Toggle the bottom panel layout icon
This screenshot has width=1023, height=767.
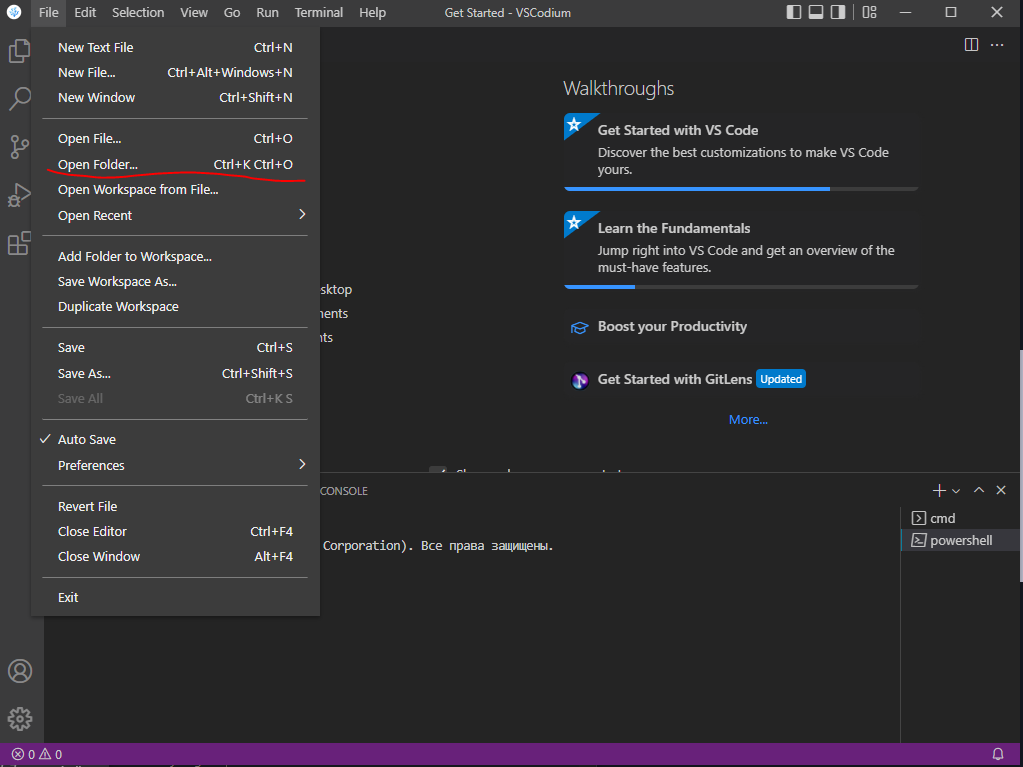[816, 12]
